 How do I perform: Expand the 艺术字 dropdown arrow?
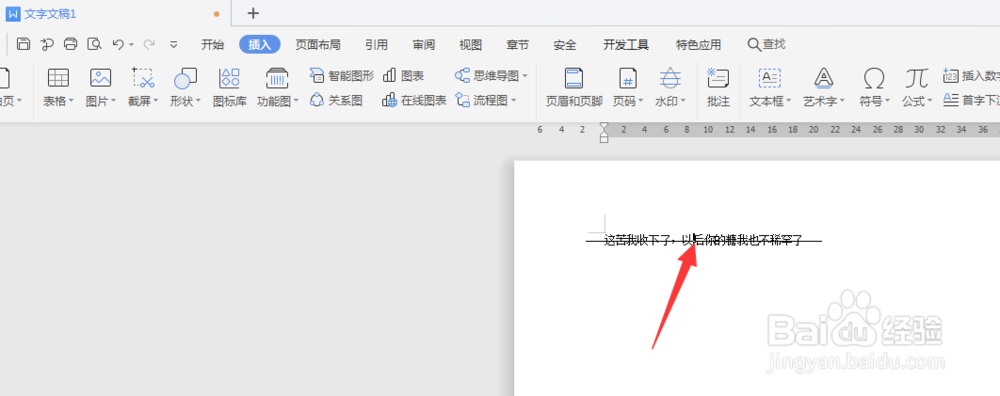(842, 101)
